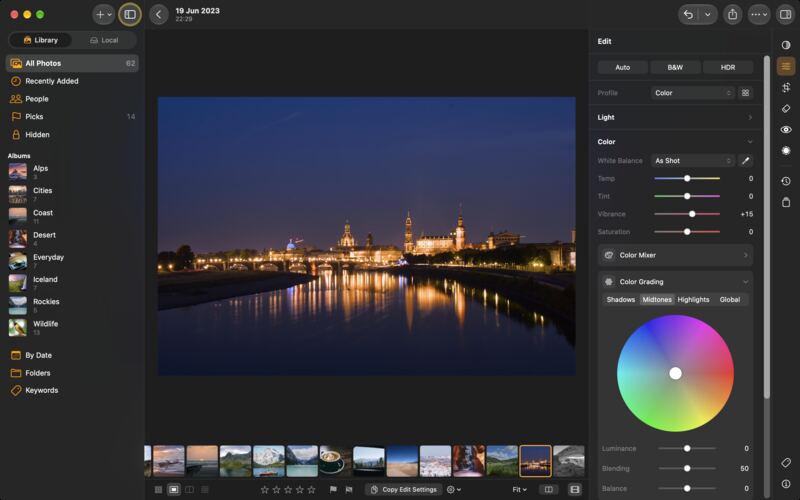Select the crop tool icon

click(786, 87)
